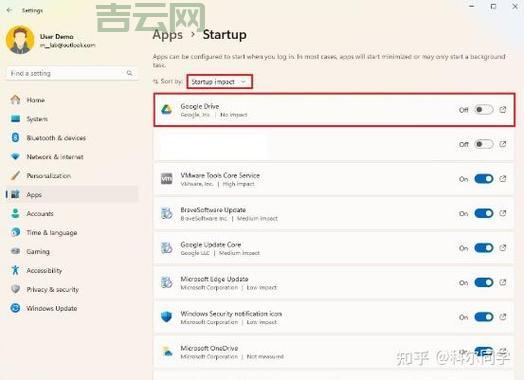Click the User Demo account name

click(56, 36)
